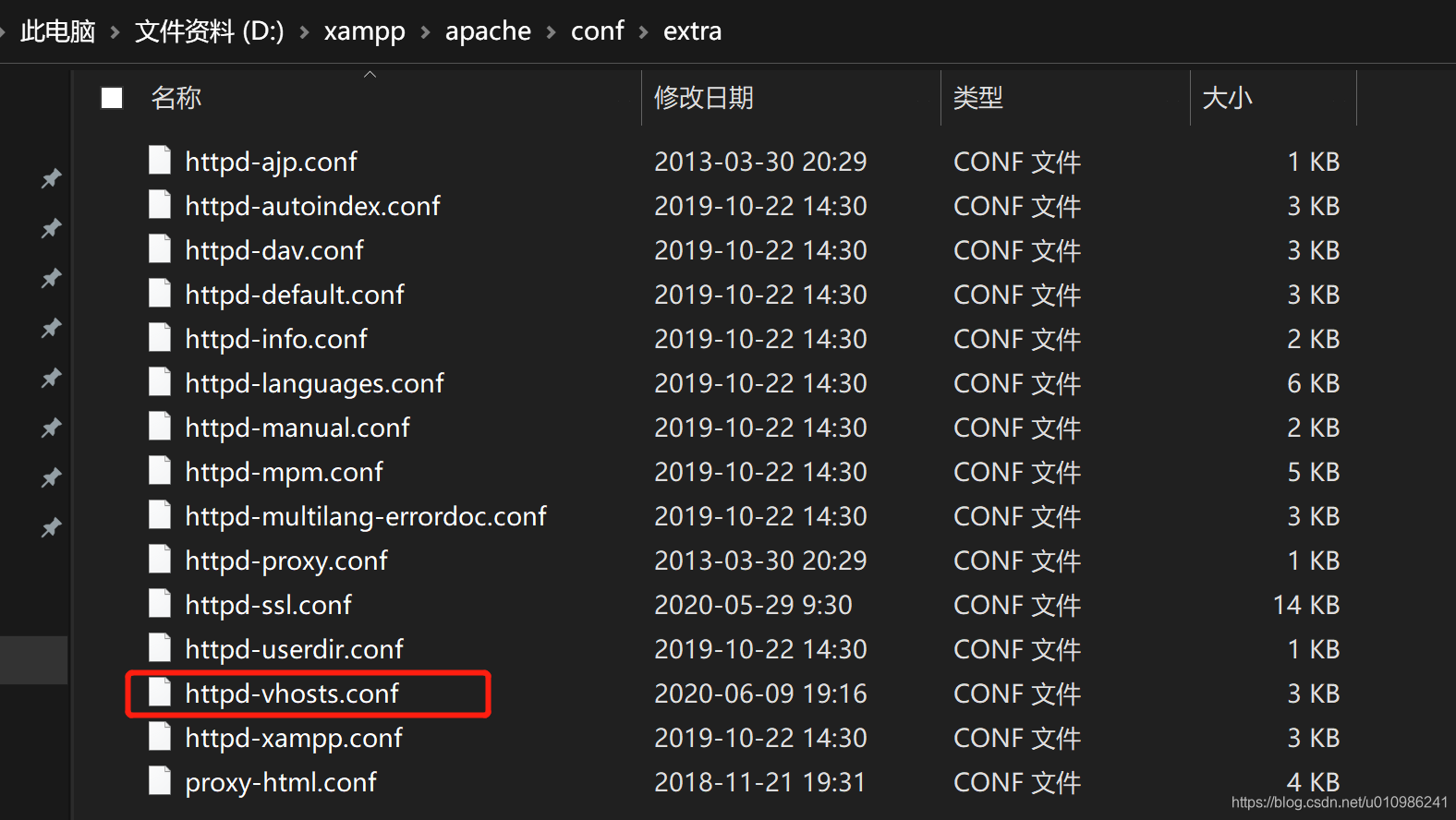This screenshot has height=820, width=1456.
Task: Go to the conf breadcrumb folder
Action: tap(597, 31)
